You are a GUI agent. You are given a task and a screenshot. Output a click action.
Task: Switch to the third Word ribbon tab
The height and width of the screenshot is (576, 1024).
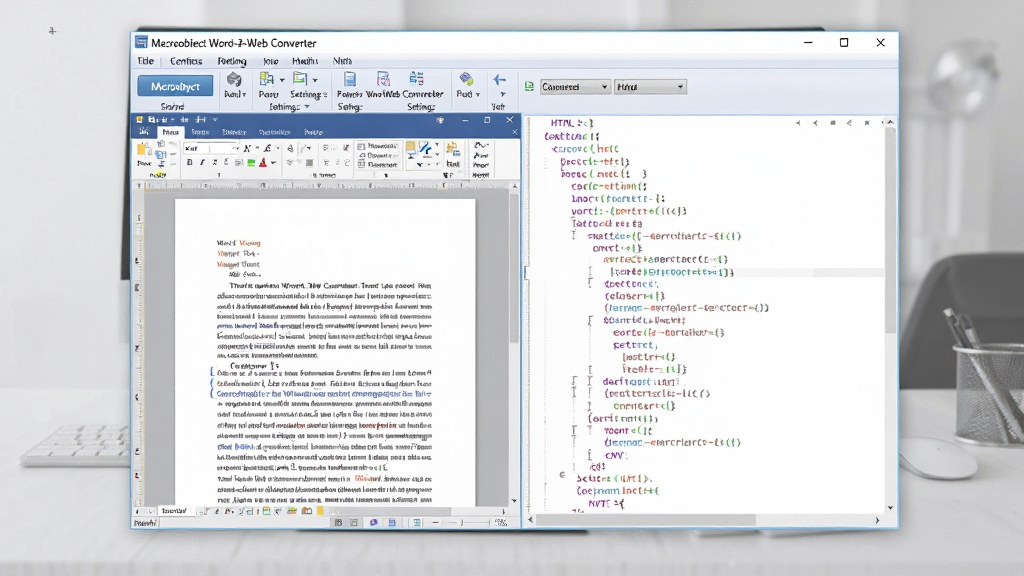[234, 132]
